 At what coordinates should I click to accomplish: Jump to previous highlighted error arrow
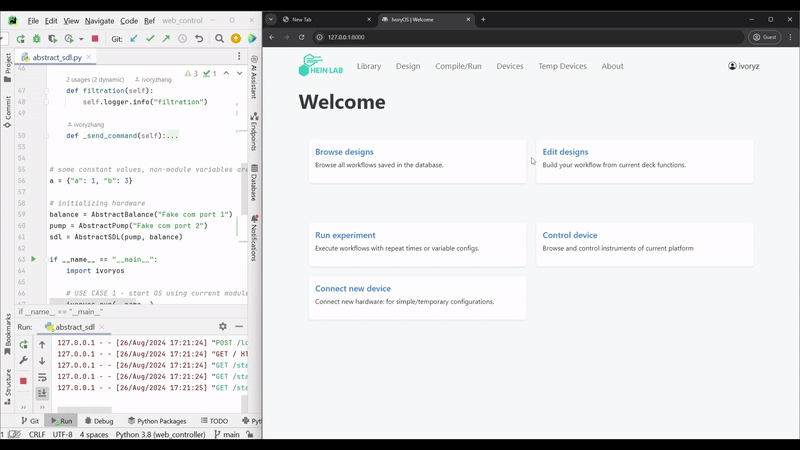click(226, 73)
